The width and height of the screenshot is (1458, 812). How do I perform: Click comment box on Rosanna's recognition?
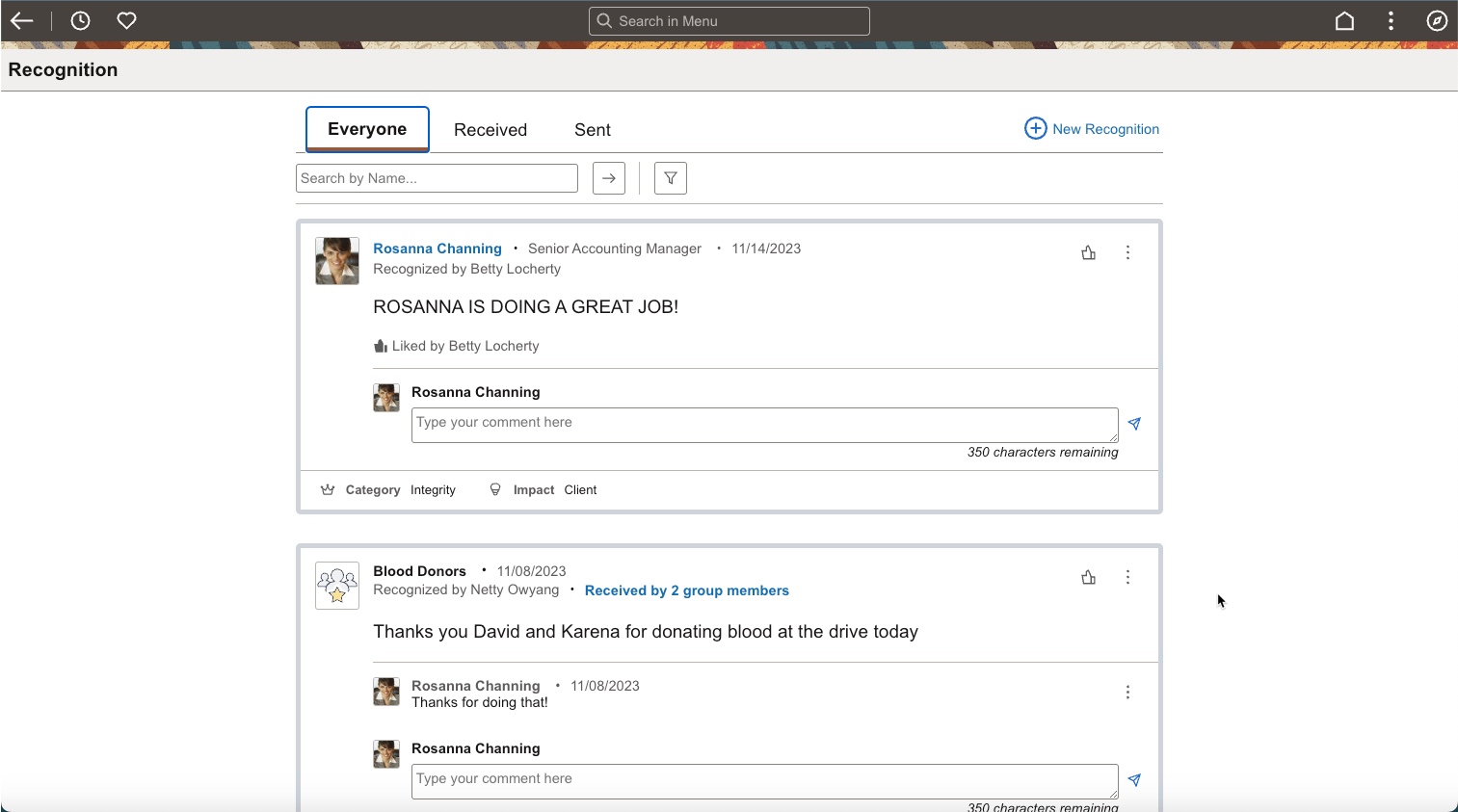(x=765, y=426)
